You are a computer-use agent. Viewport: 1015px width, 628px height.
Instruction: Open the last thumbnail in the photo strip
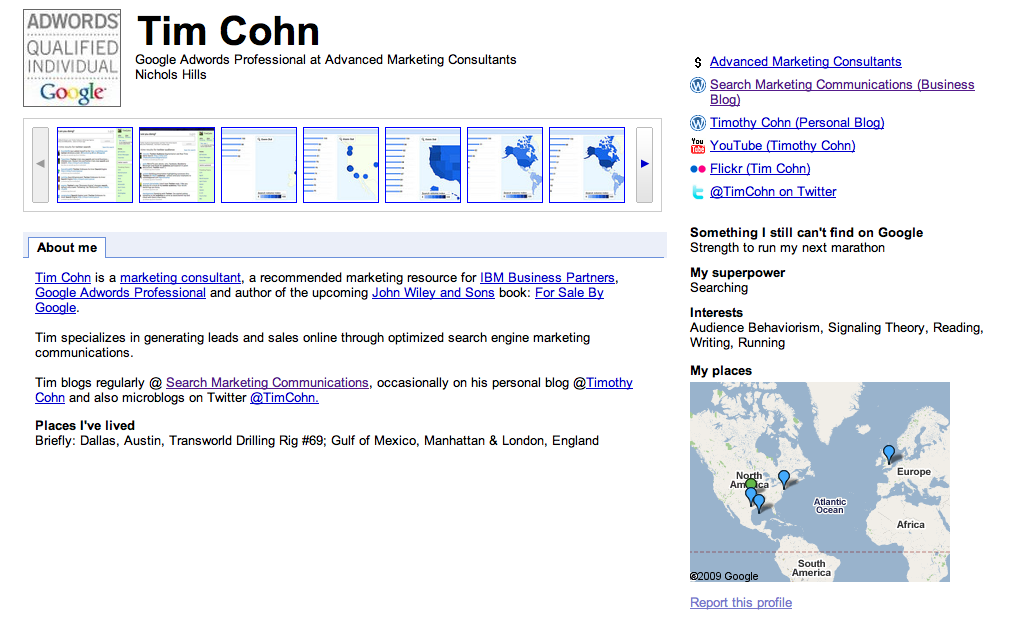coord(587,165)
